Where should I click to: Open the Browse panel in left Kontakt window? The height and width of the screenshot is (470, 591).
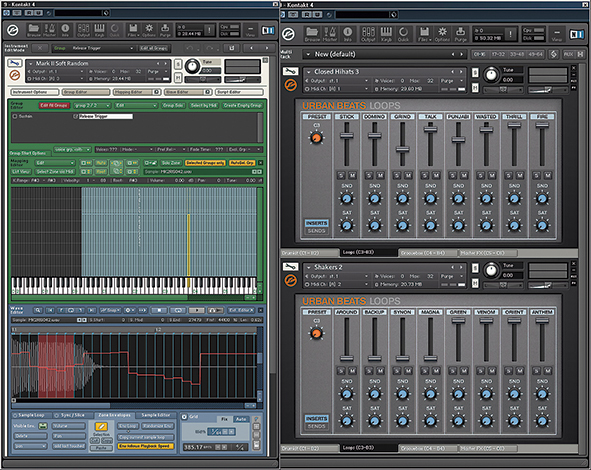(x=34, y=30)
